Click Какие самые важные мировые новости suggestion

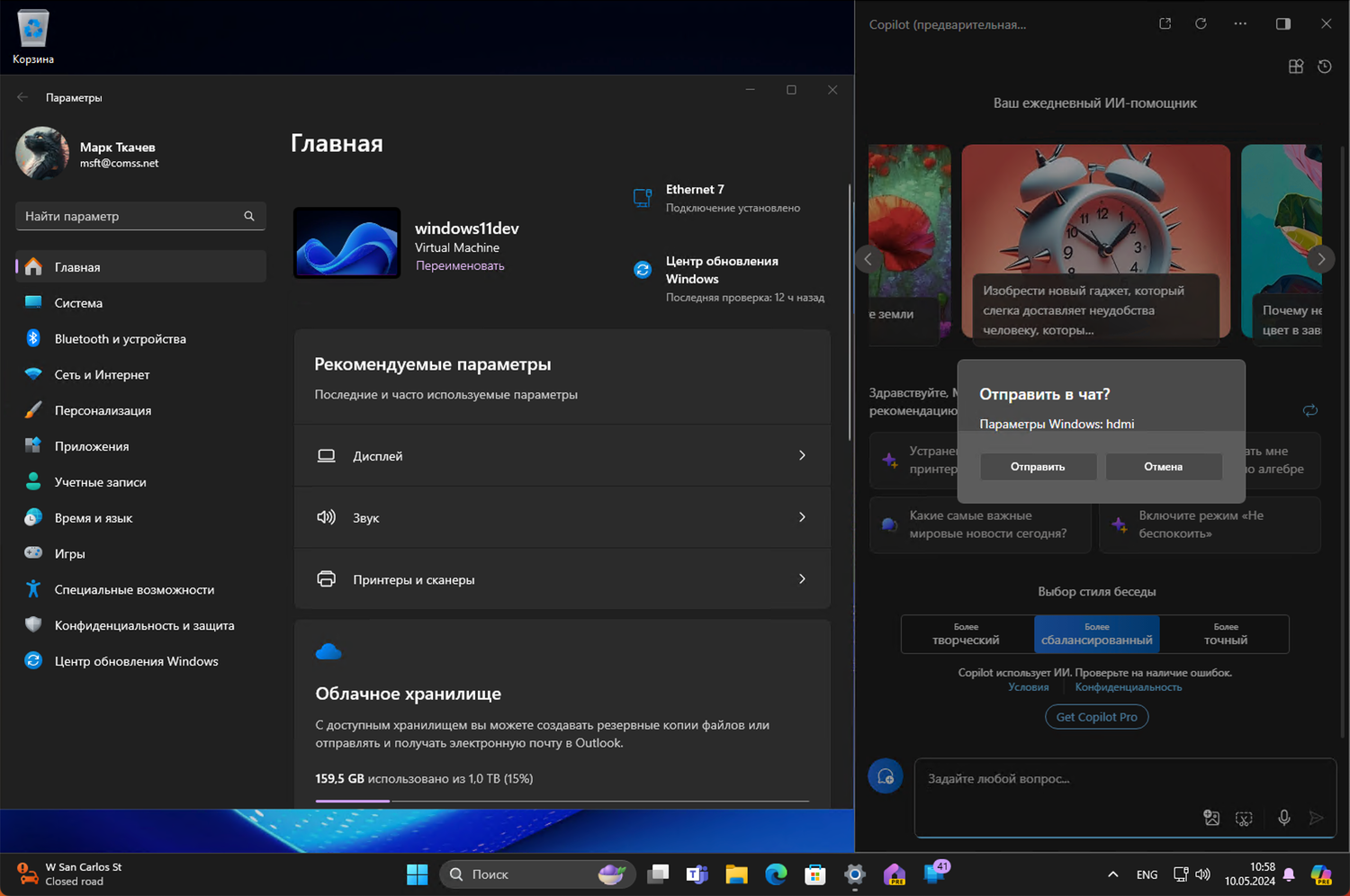click(x=980, y=524)
